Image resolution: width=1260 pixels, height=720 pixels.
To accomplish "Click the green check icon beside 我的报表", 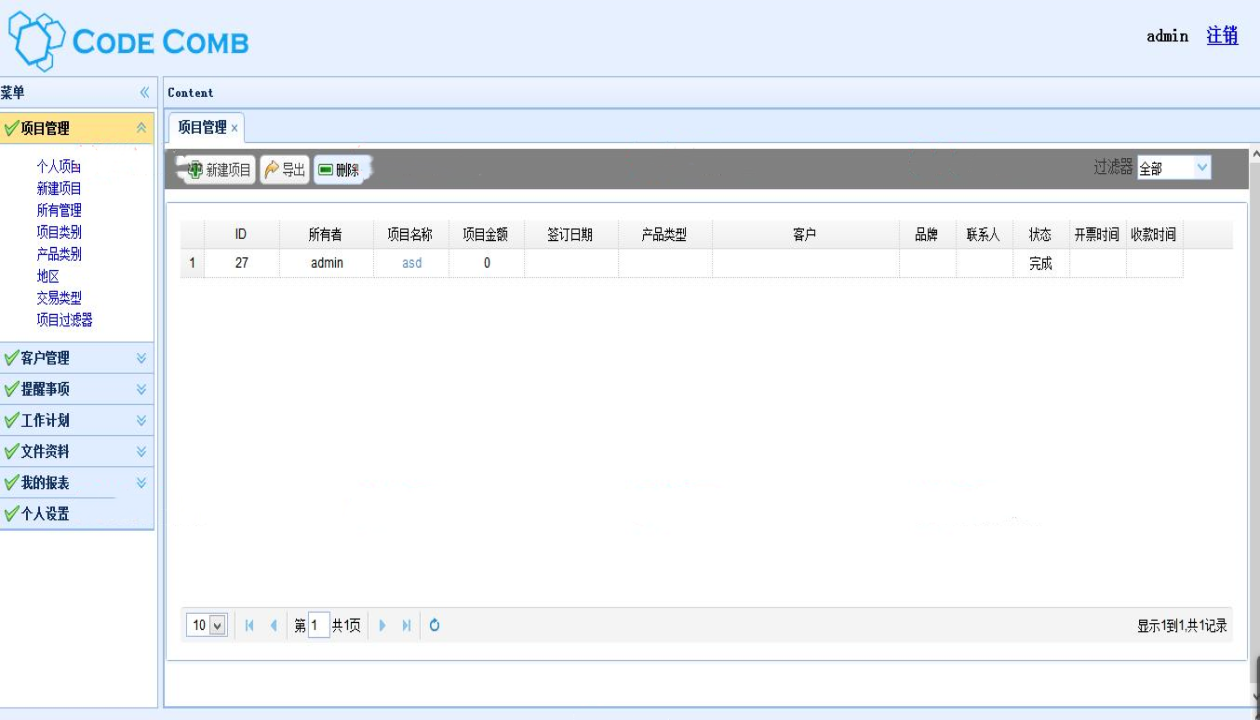I will (x=11, y=482).
